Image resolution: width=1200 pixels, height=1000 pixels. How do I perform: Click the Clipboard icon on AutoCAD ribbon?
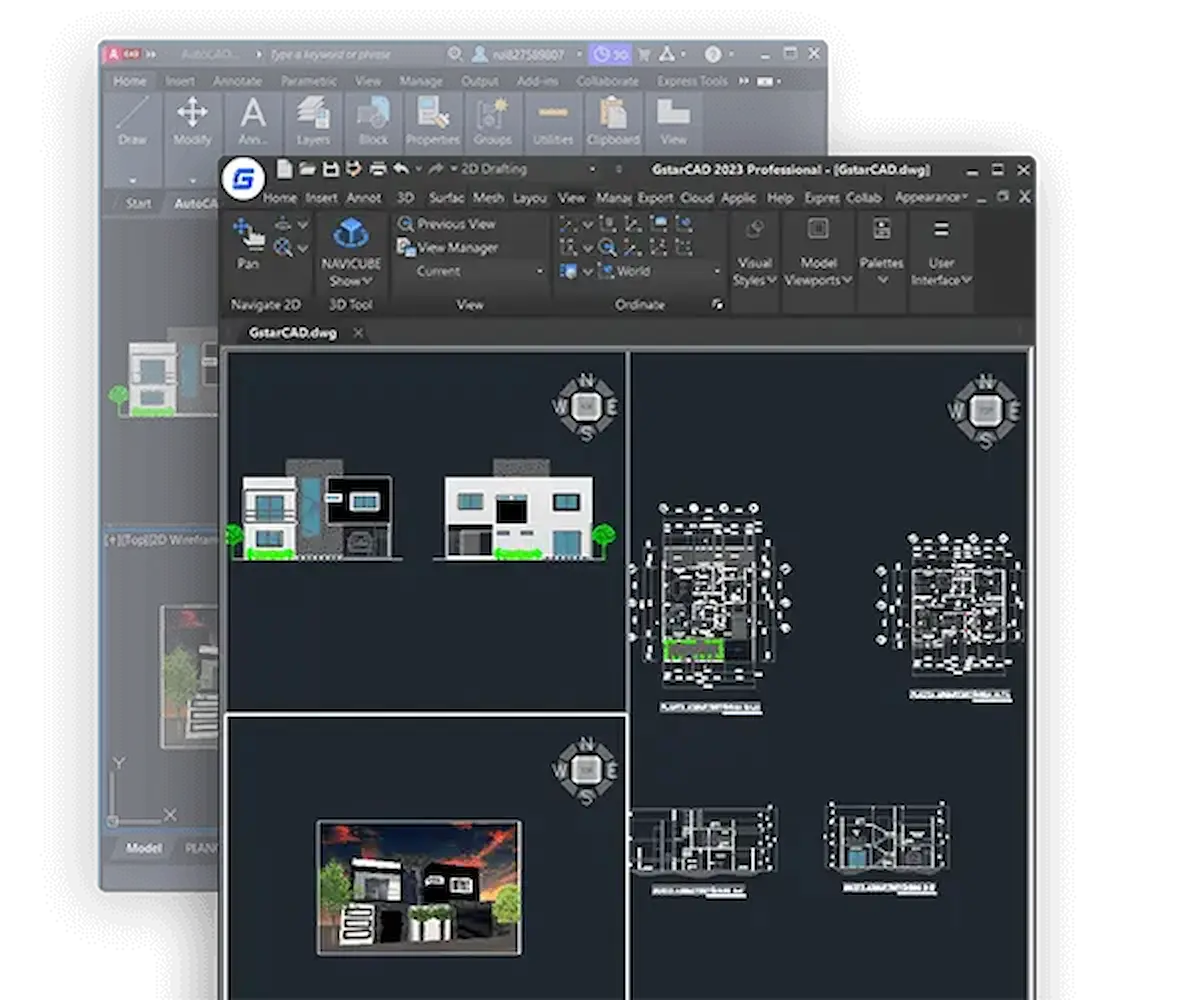click(613, 118)
